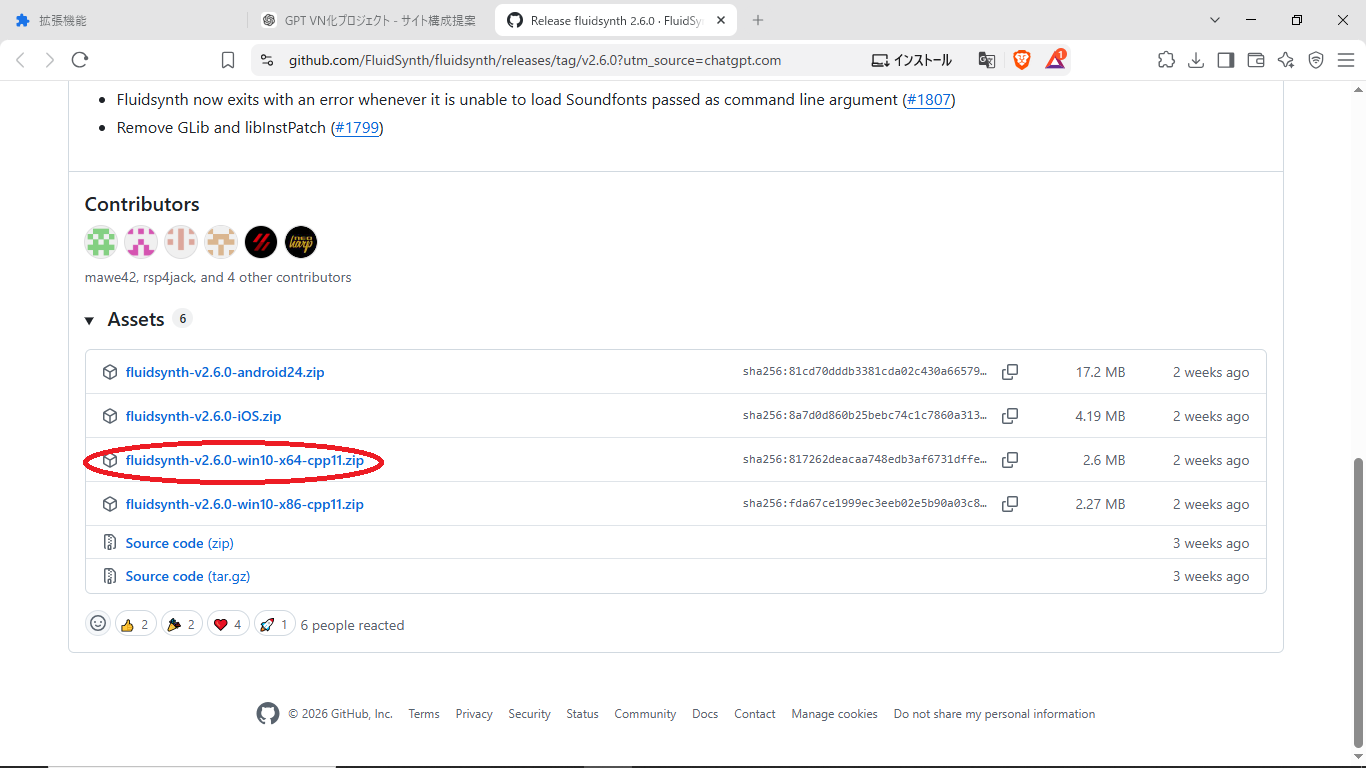Open the tab search dropdown chevron
Image resolution: width=1366 pixels, height=768 pixels.
tap(1215, 20)
